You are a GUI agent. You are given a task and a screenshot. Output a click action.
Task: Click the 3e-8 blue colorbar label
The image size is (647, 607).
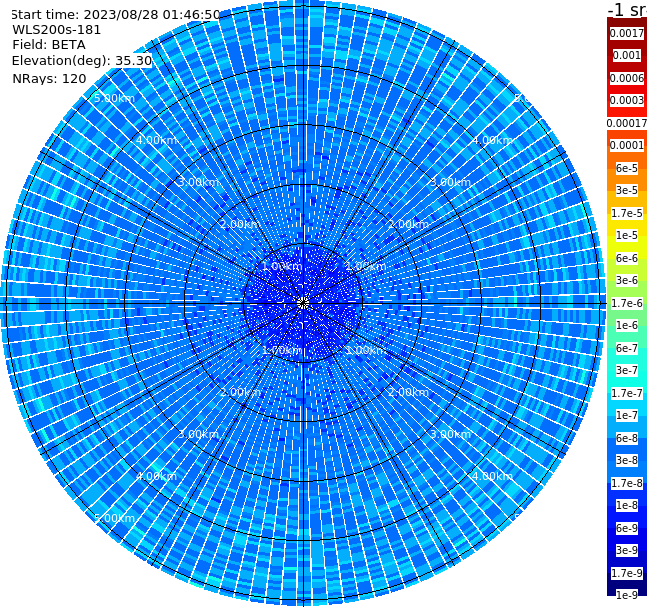point(627,460)
